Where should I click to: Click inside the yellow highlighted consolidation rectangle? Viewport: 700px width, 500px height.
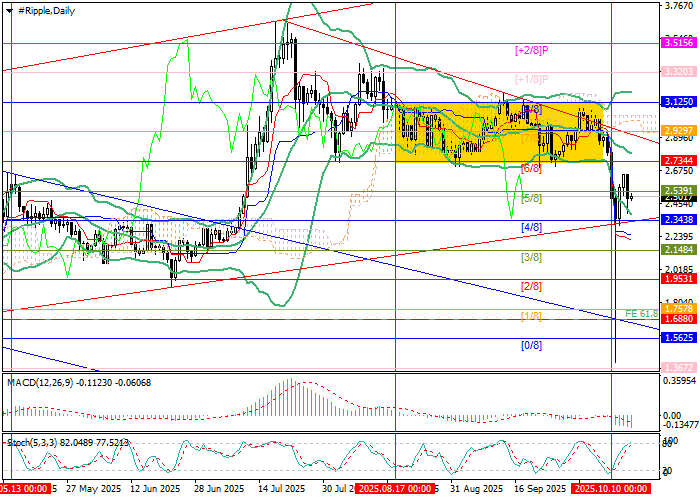pos(500,132)
